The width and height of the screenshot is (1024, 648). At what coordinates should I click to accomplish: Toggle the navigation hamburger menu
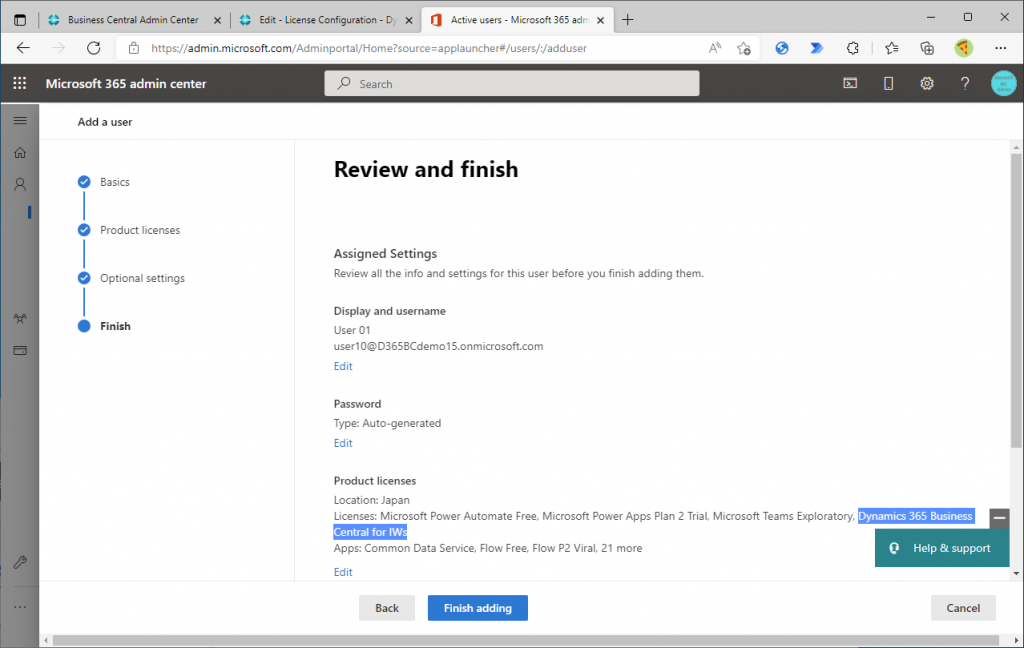pos(20,120)
